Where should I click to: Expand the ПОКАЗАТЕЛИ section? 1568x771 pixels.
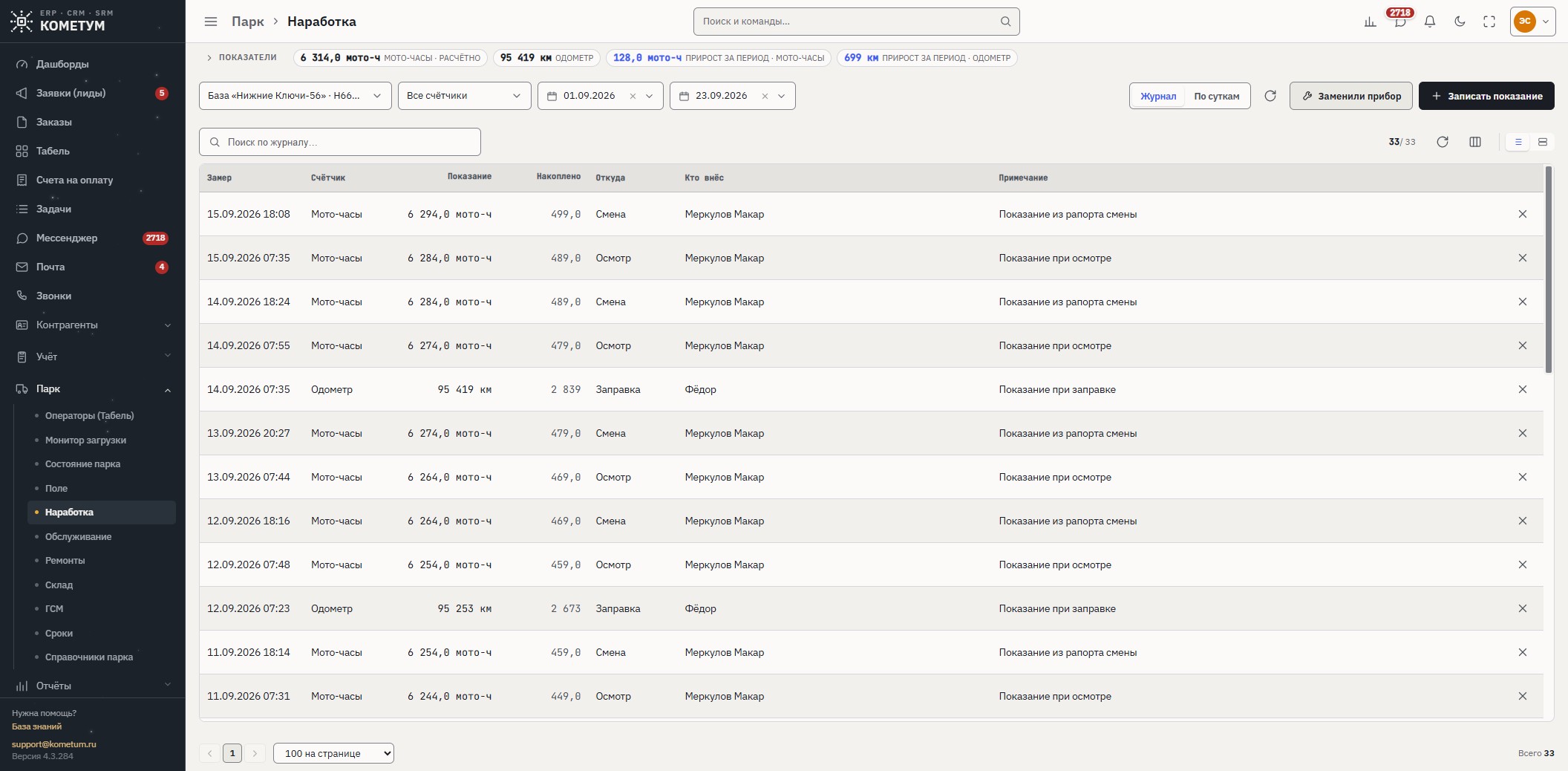click(x=242, y=57)
